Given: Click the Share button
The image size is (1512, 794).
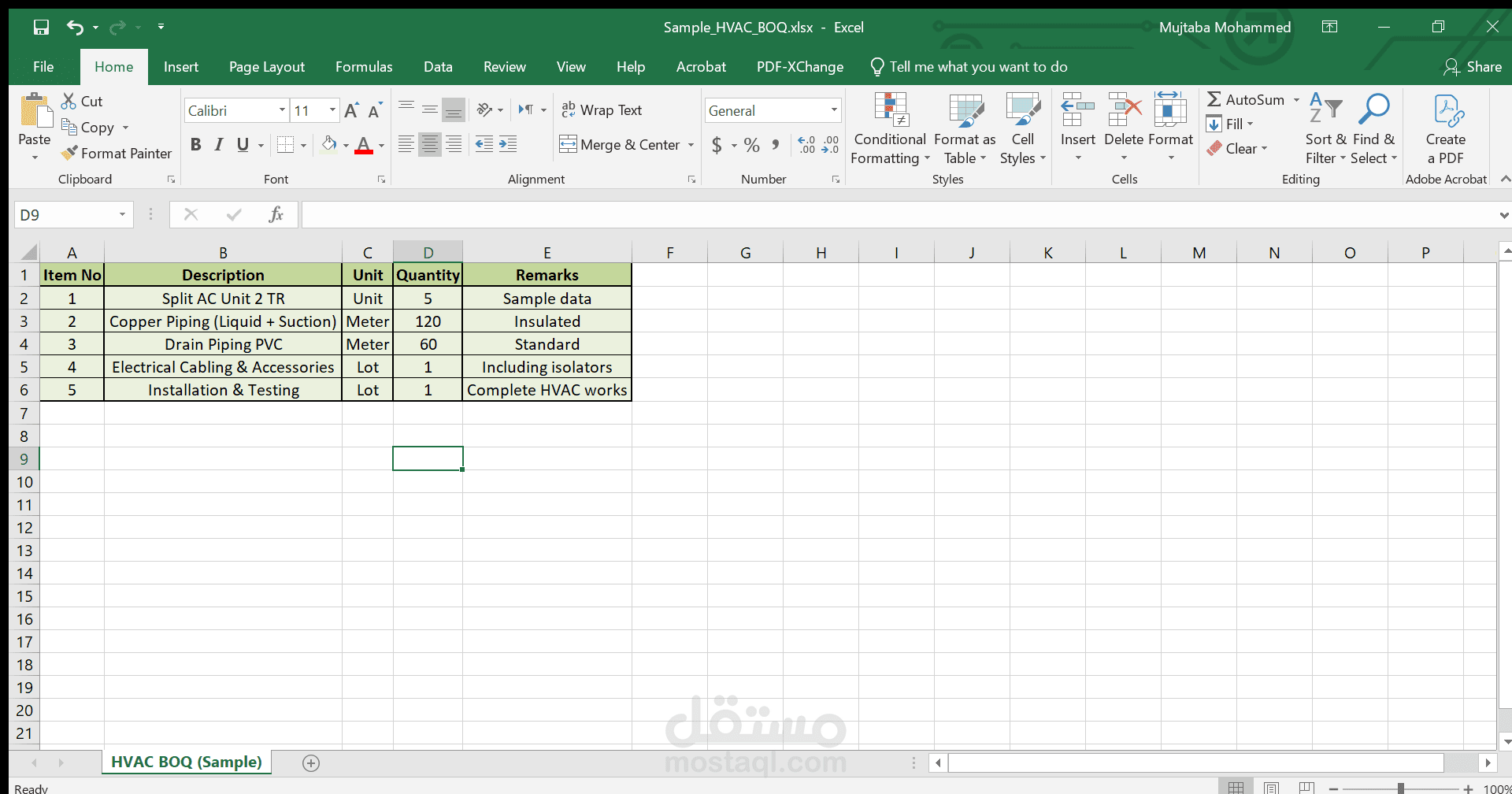Looking at the screenshot, I should coord(1473,67).
